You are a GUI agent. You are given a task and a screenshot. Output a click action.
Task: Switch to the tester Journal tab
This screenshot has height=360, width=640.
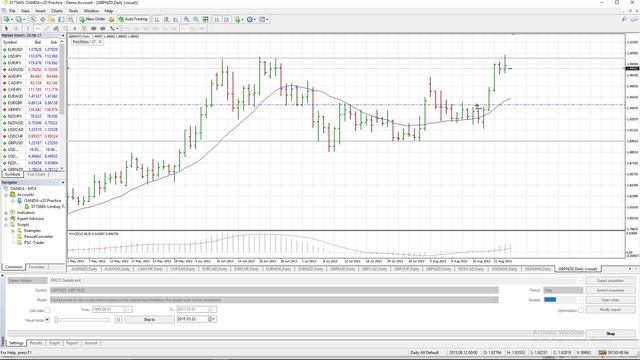coord(91,343)
